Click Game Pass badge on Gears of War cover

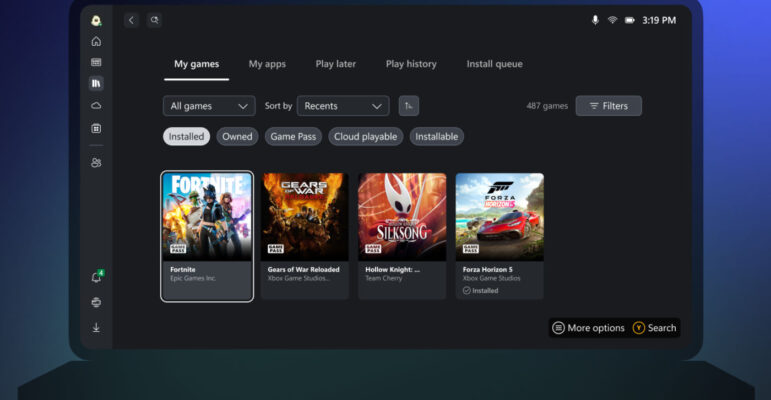coord(275,248)
